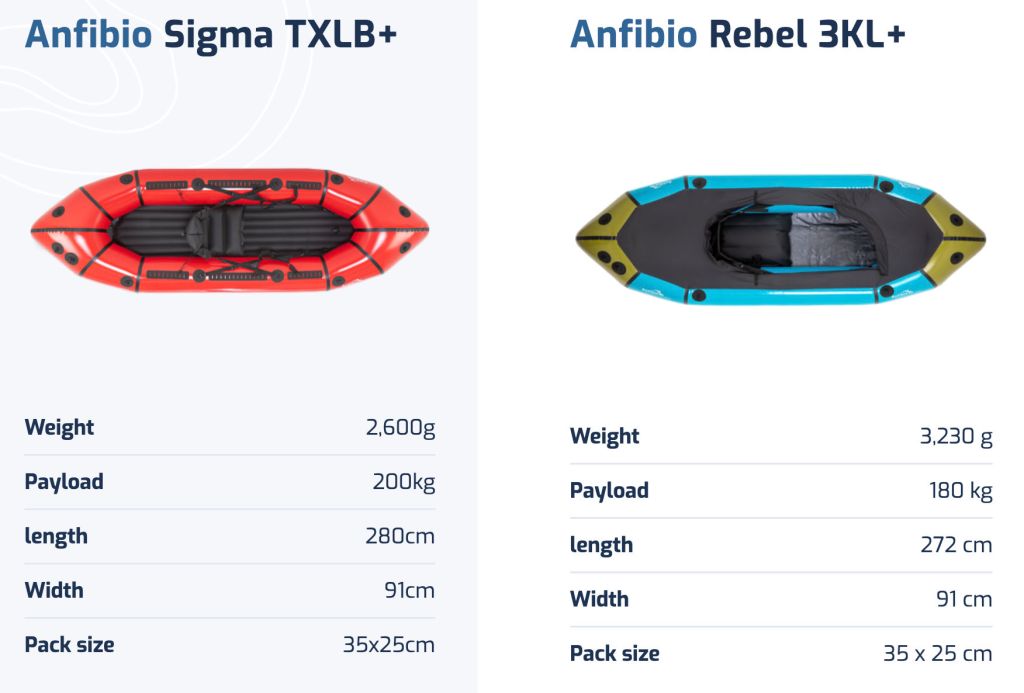
Task: Select the Rebel 3KL+ length label
Action: (x=601, y=545)
